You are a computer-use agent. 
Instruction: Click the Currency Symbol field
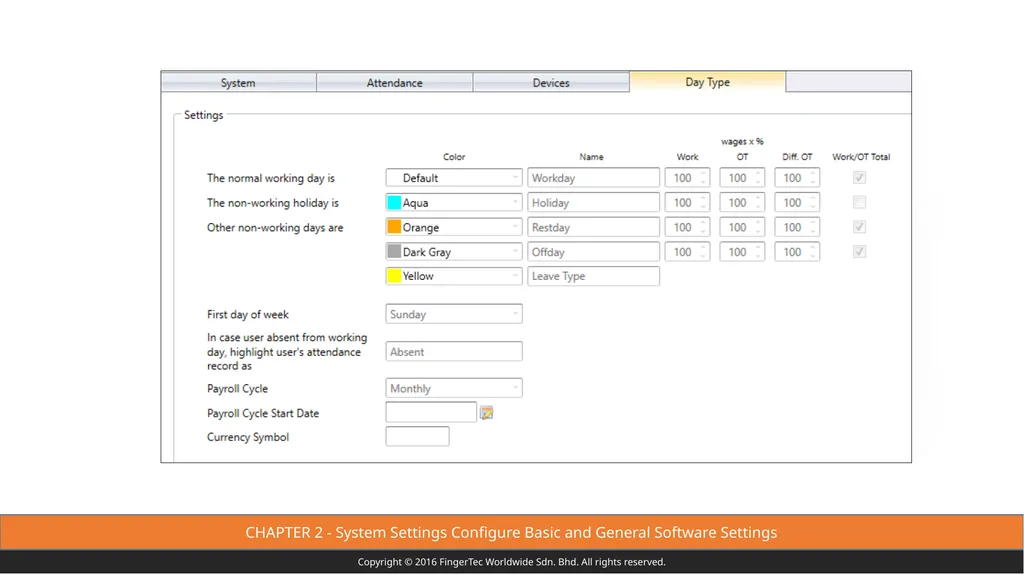point(417,436)
